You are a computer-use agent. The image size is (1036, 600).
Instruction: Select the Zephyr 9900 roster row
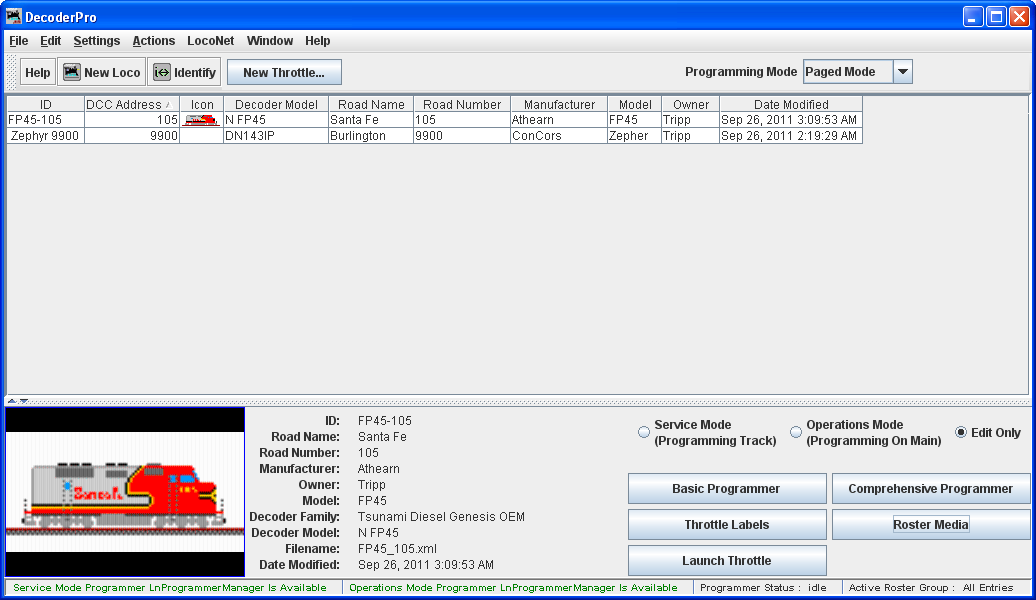pos(45,136)
